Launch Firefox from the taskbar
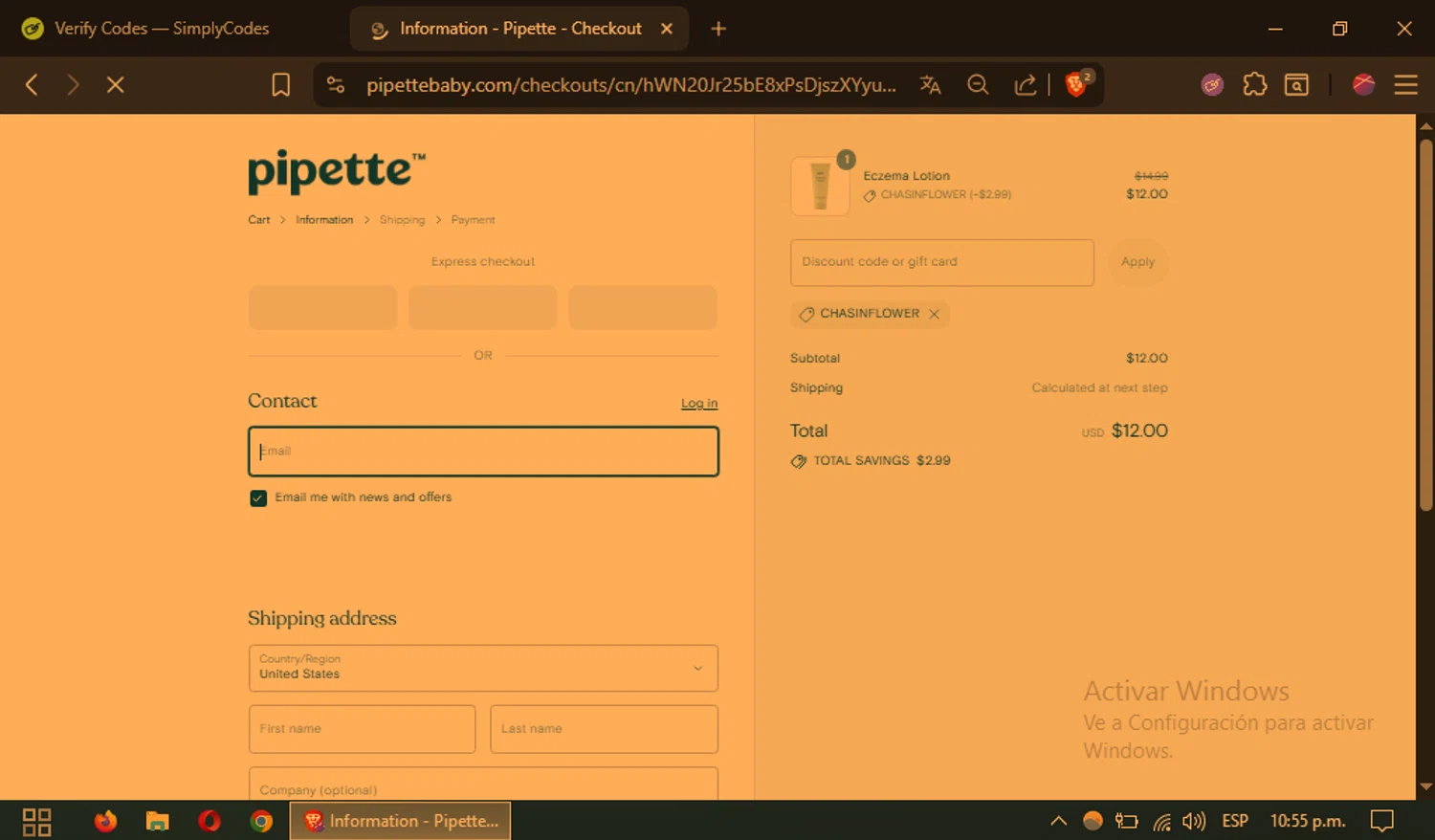 pyautogui.click(x=105, y=821)
